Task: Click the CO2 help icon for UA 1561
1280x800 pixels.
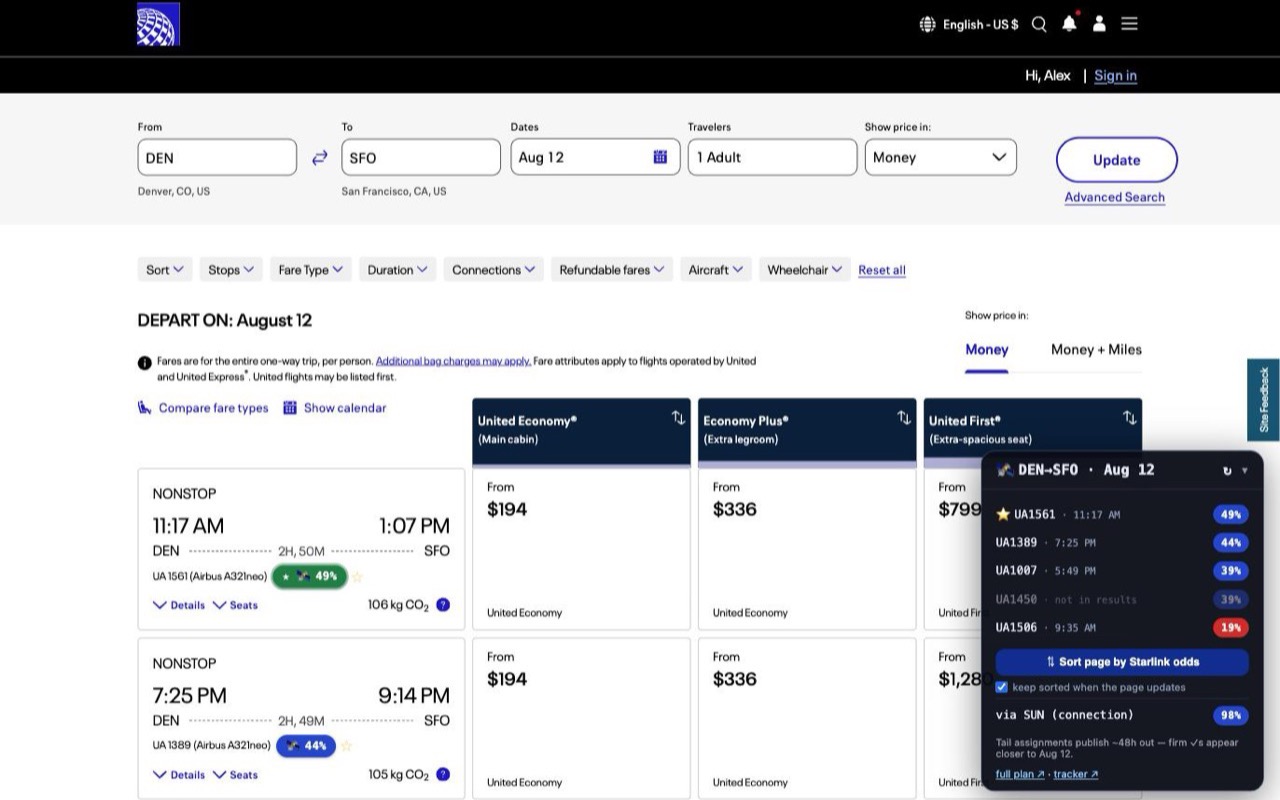Action: [x=443, y=605]
